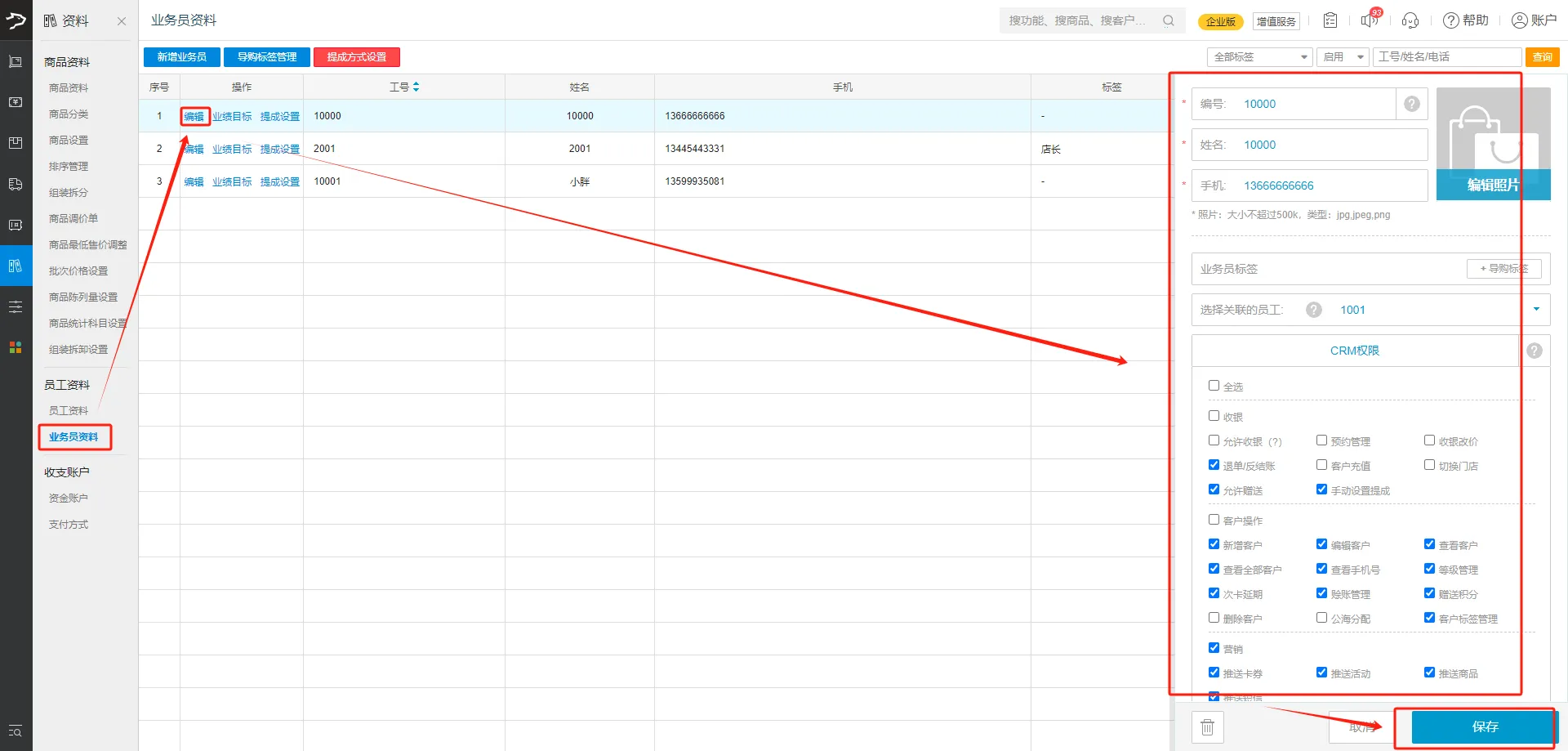Enable the 删除客户 permission checkbox
The height and width of the screenshot is (751, 1568).
click(1214, 618)
